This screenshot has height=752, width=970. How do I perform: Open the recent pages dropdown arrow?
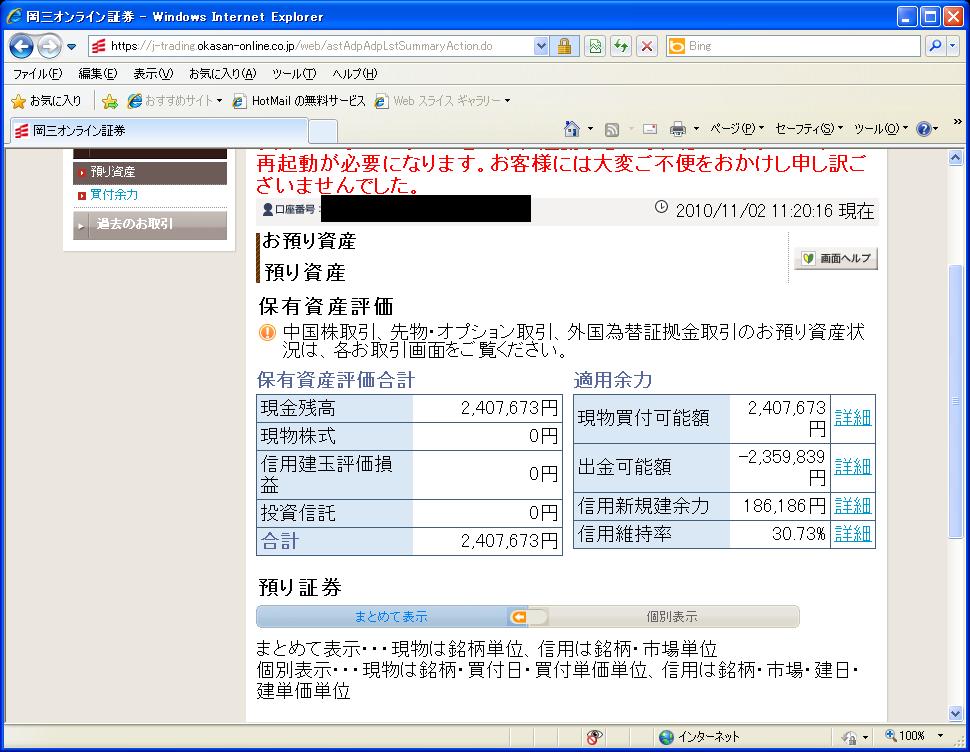(x=71, y=46)
